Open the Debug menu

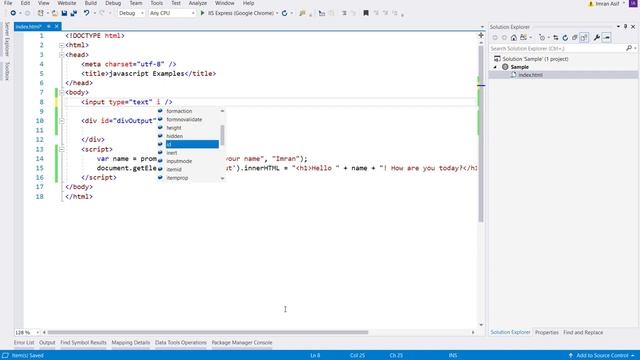pos(113,3)
